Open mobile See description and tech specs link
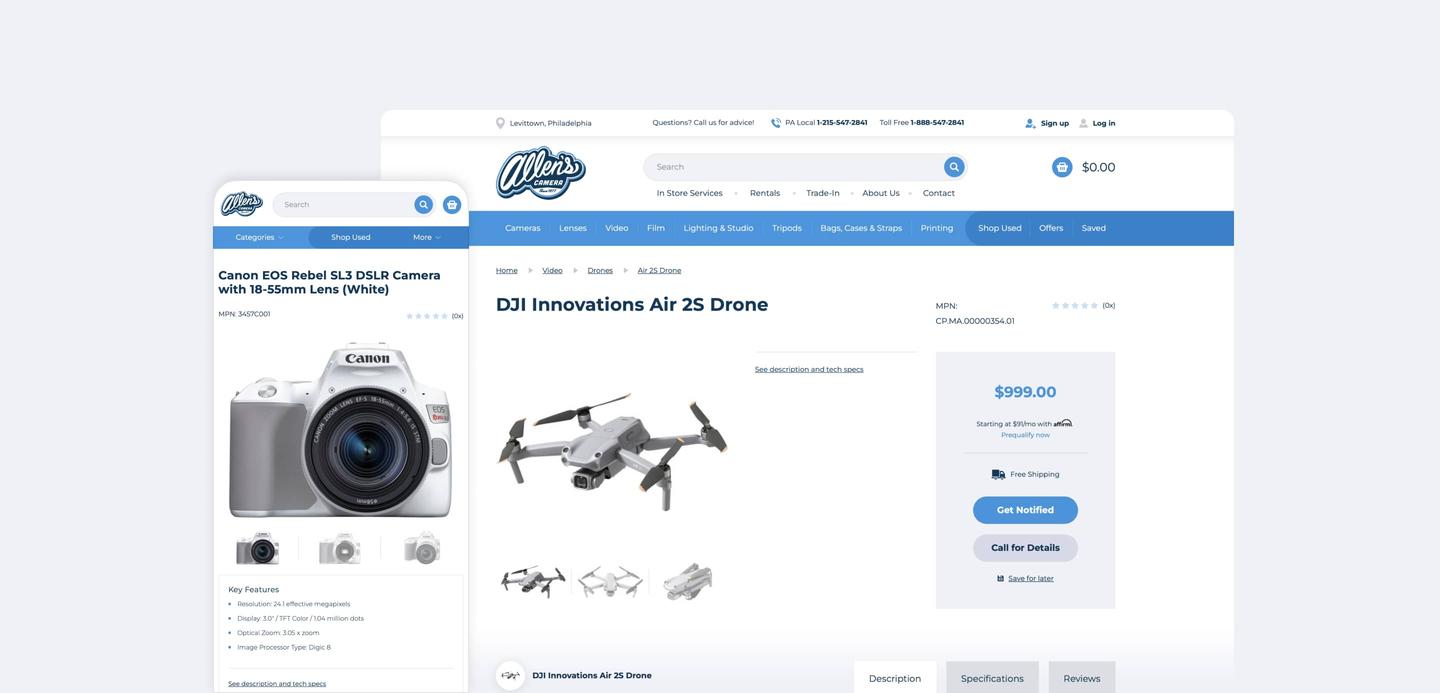The image size is (1440, 693). click(277, 684)
